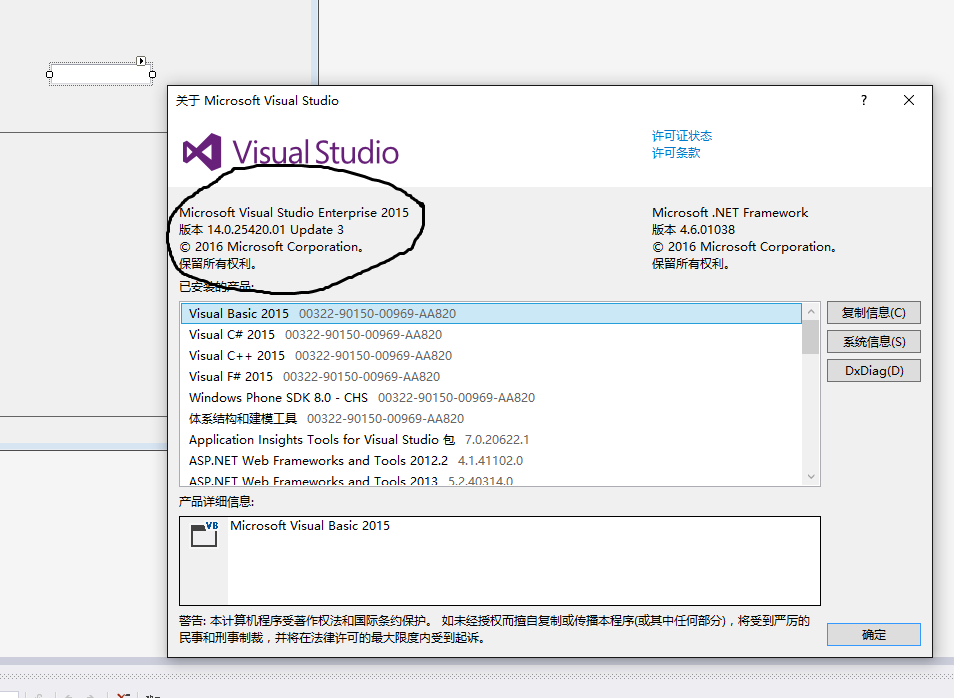Select Visual C# 2015 row

491,335
